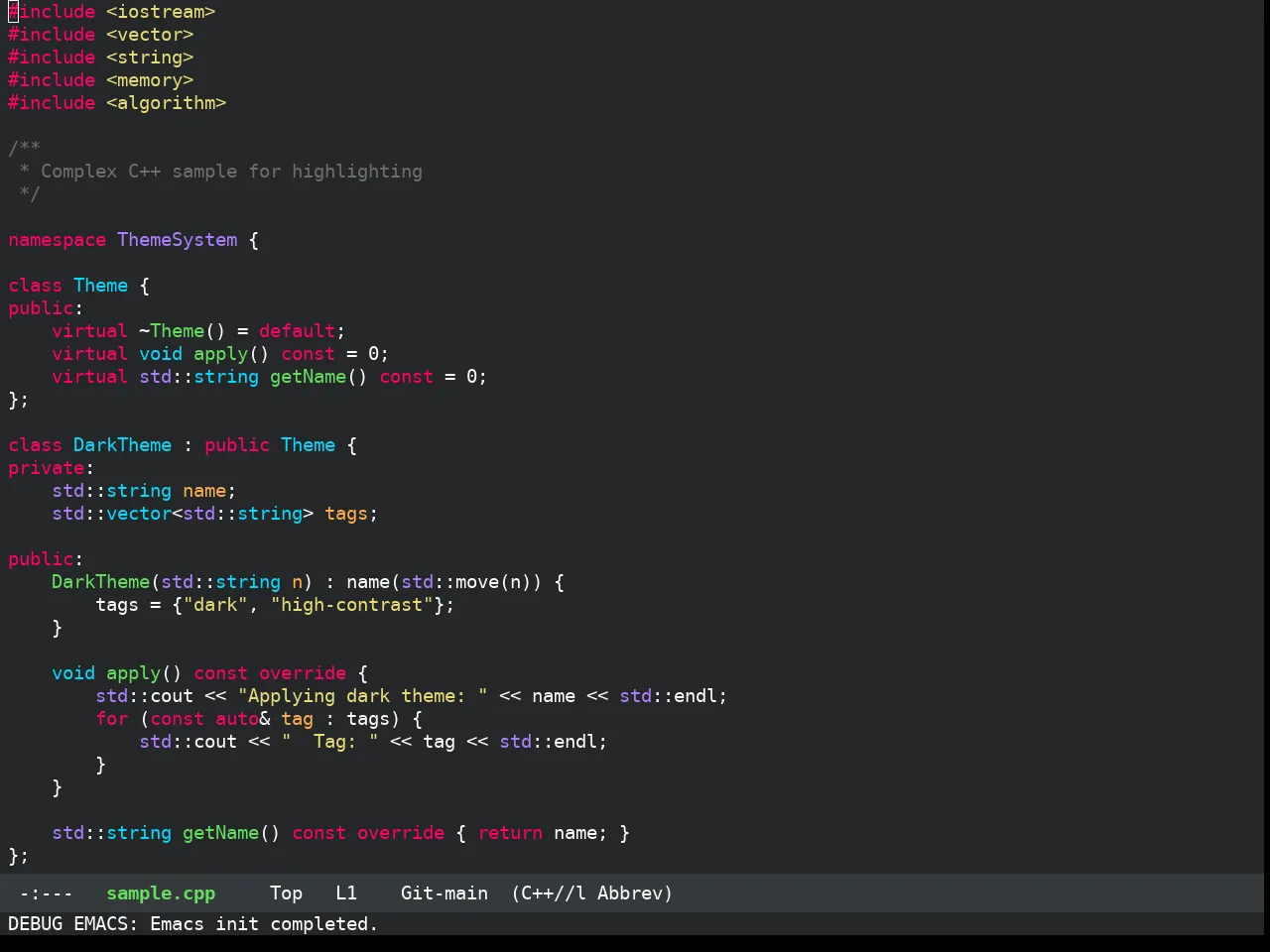Viewport: 1270px width, 952px height.
Task: Place cursor on '#include <memory>' line
Action: (x=101, y=80)
